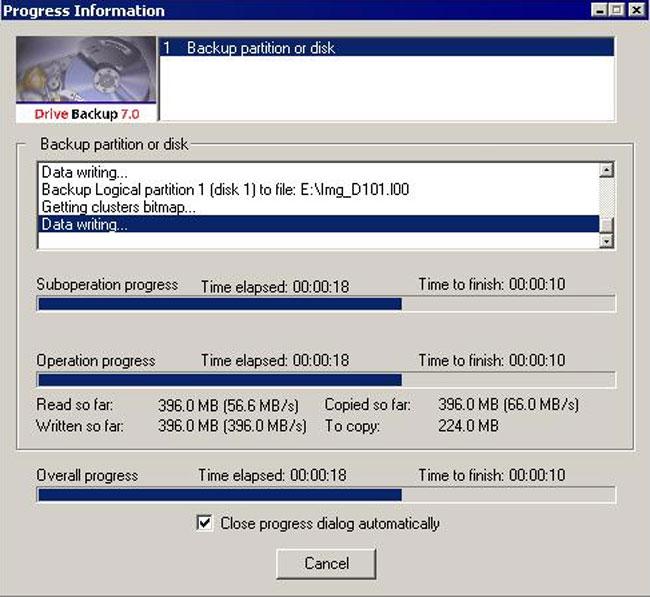650x597 pixels.
Task: Maximize the Progress Information dialog
Action: pyautogui.click(x=617, y=10)
